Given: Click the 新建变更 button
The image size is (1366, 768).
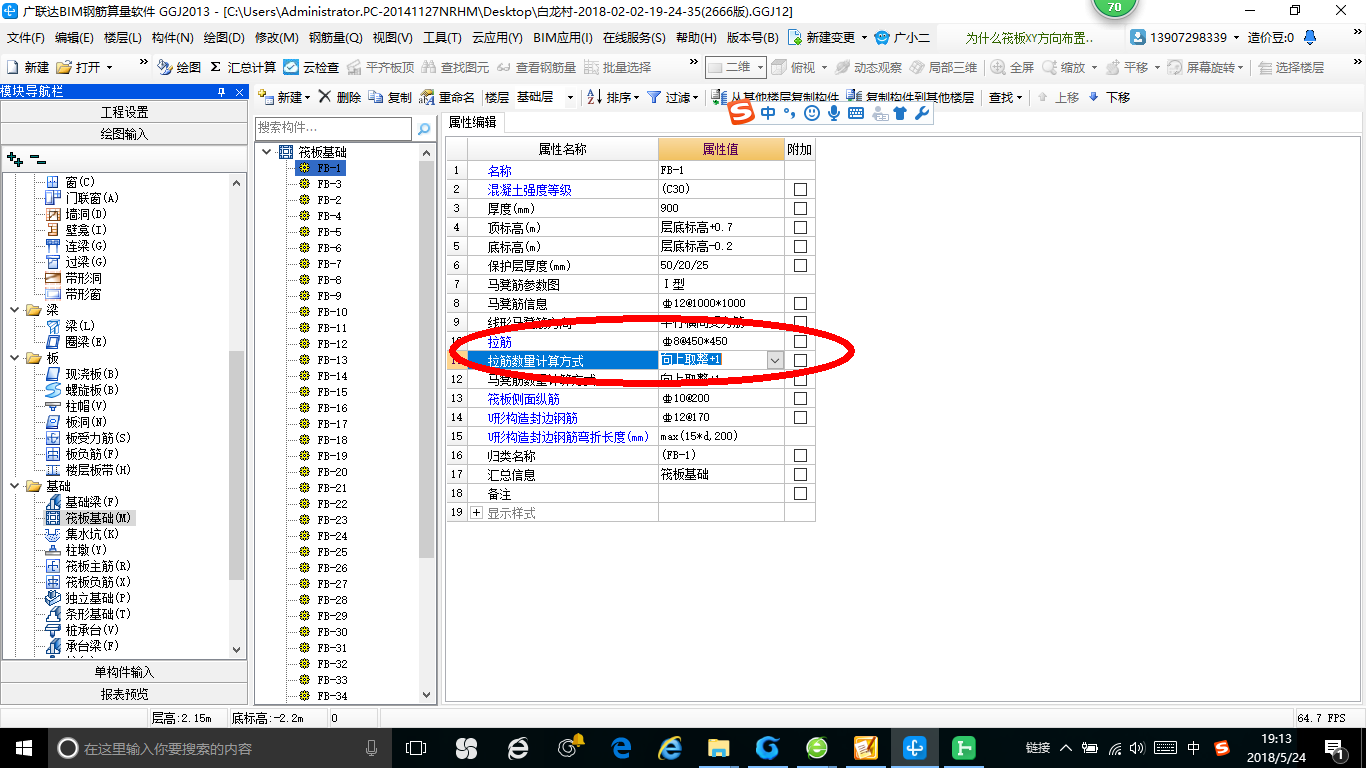Looking at the screenshot, I should tap(827, 38).
